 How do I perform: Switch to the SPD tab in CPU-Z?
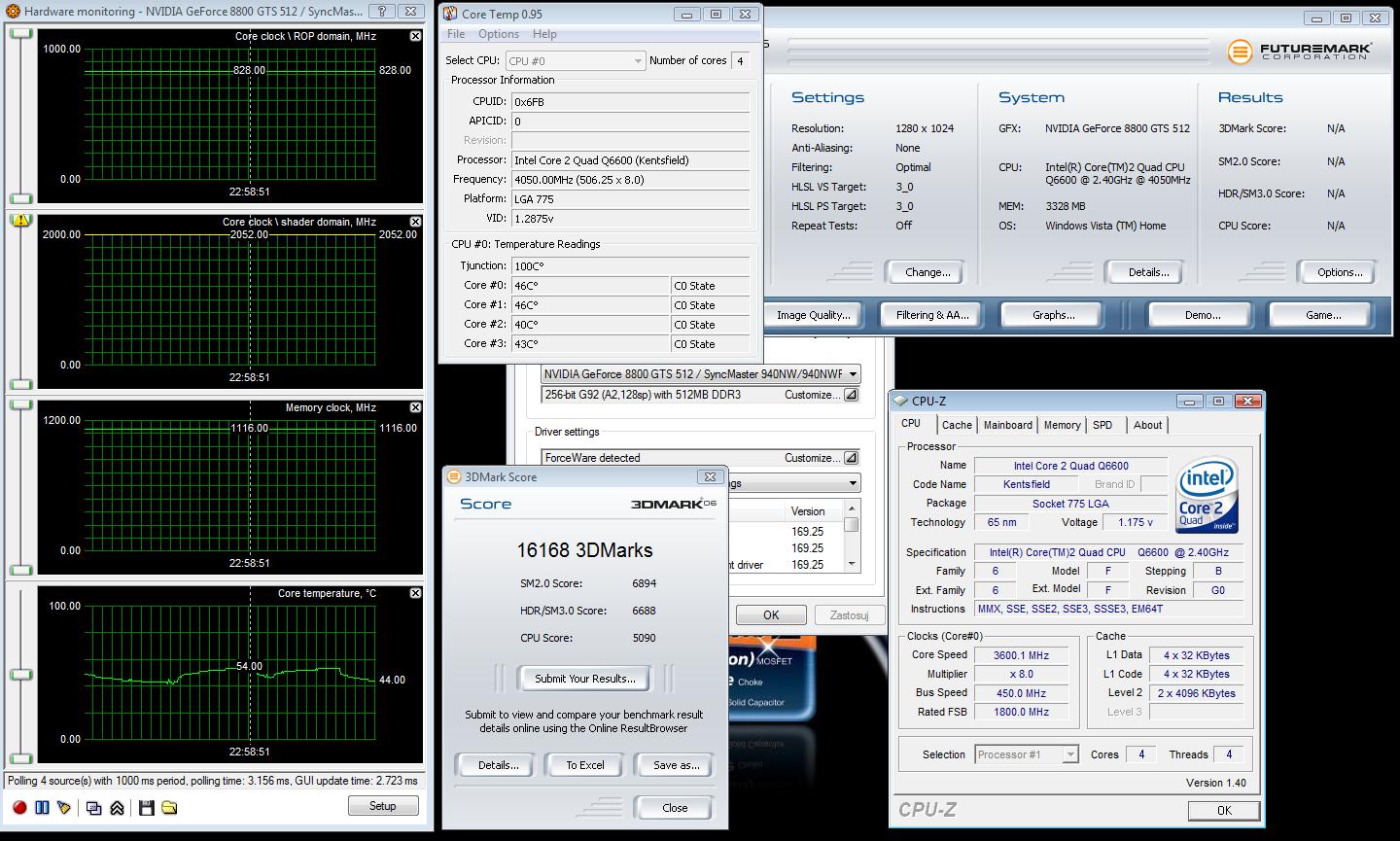[x=1102, y=425]
